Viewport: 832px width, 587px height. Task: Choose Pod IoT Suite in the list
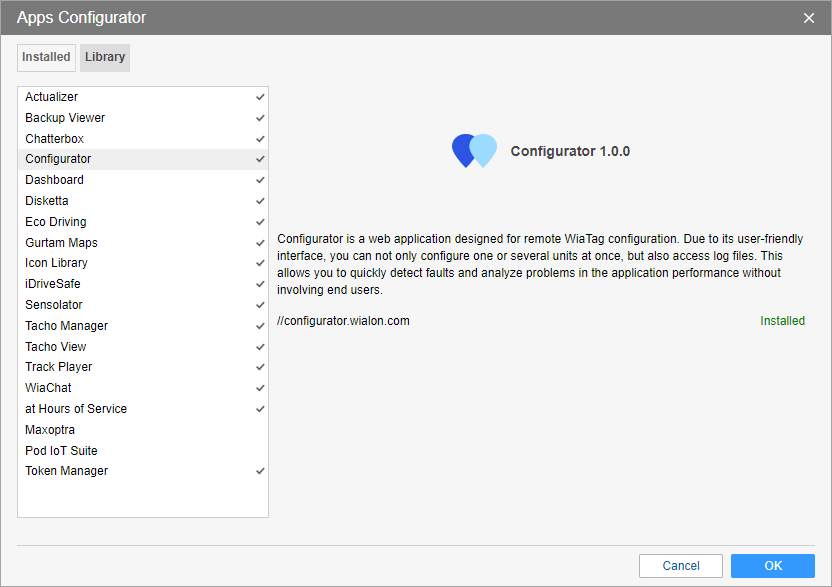(61, 451)
